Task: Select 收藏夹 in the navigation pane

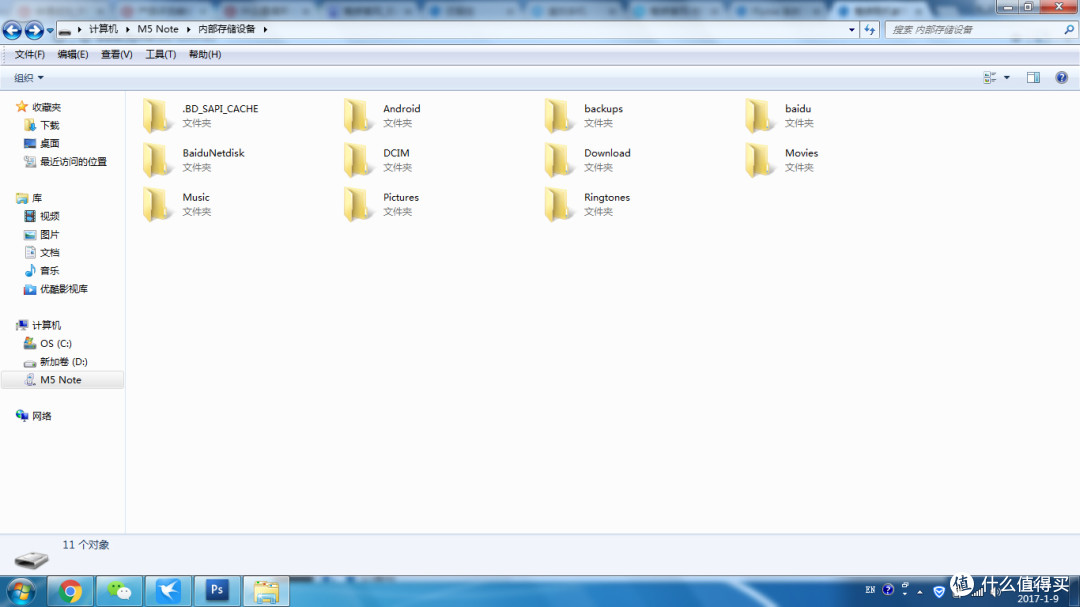Action: point(46,107)
